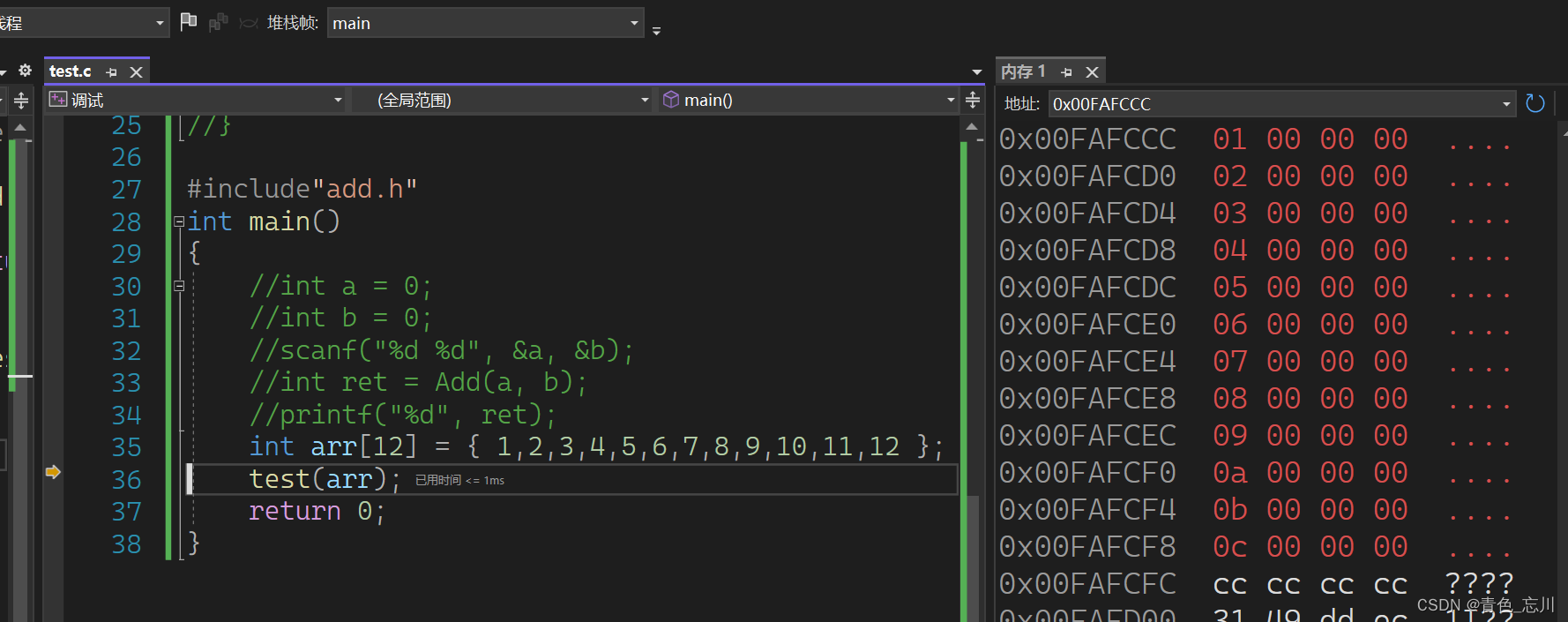Switch to the test.c tab
This screenshot has height=622, width=1568.
71,71
